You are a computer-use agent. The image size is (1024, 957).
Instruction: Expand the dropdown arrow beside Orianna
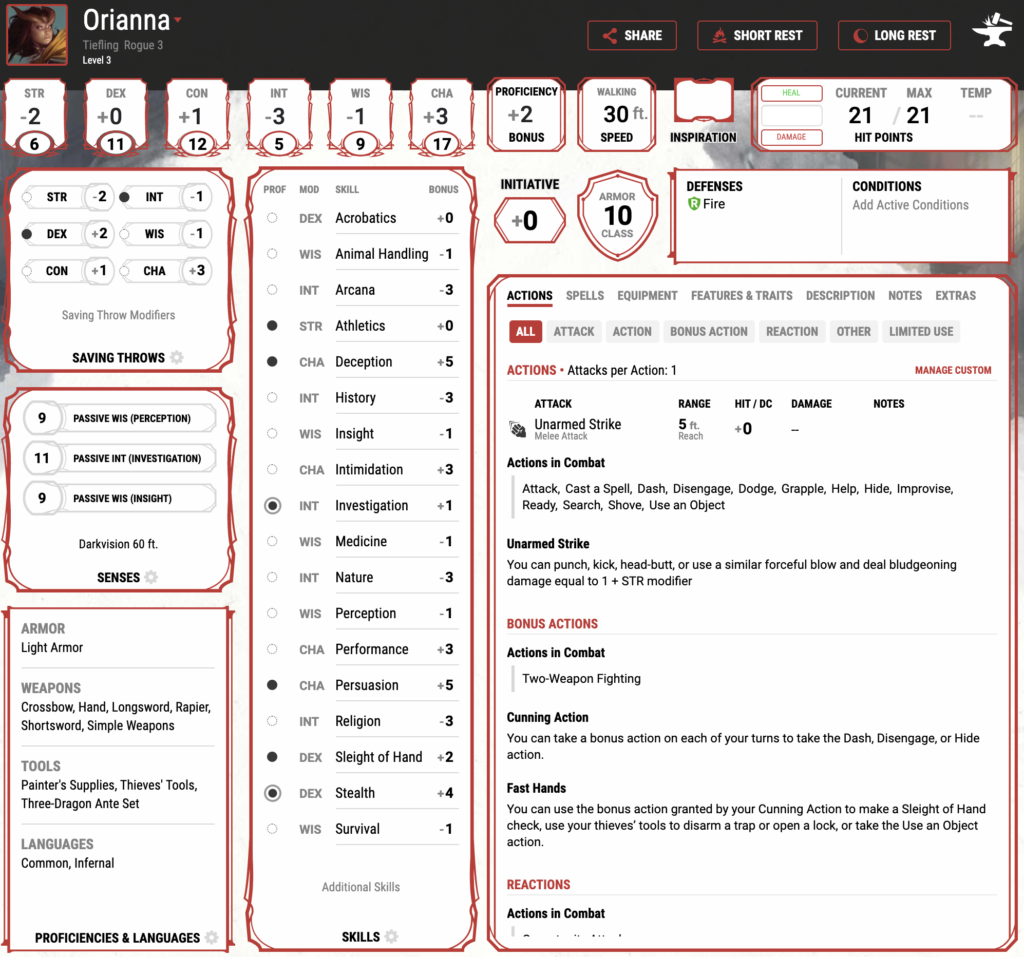pyautogui.click(x=178, y=20)
